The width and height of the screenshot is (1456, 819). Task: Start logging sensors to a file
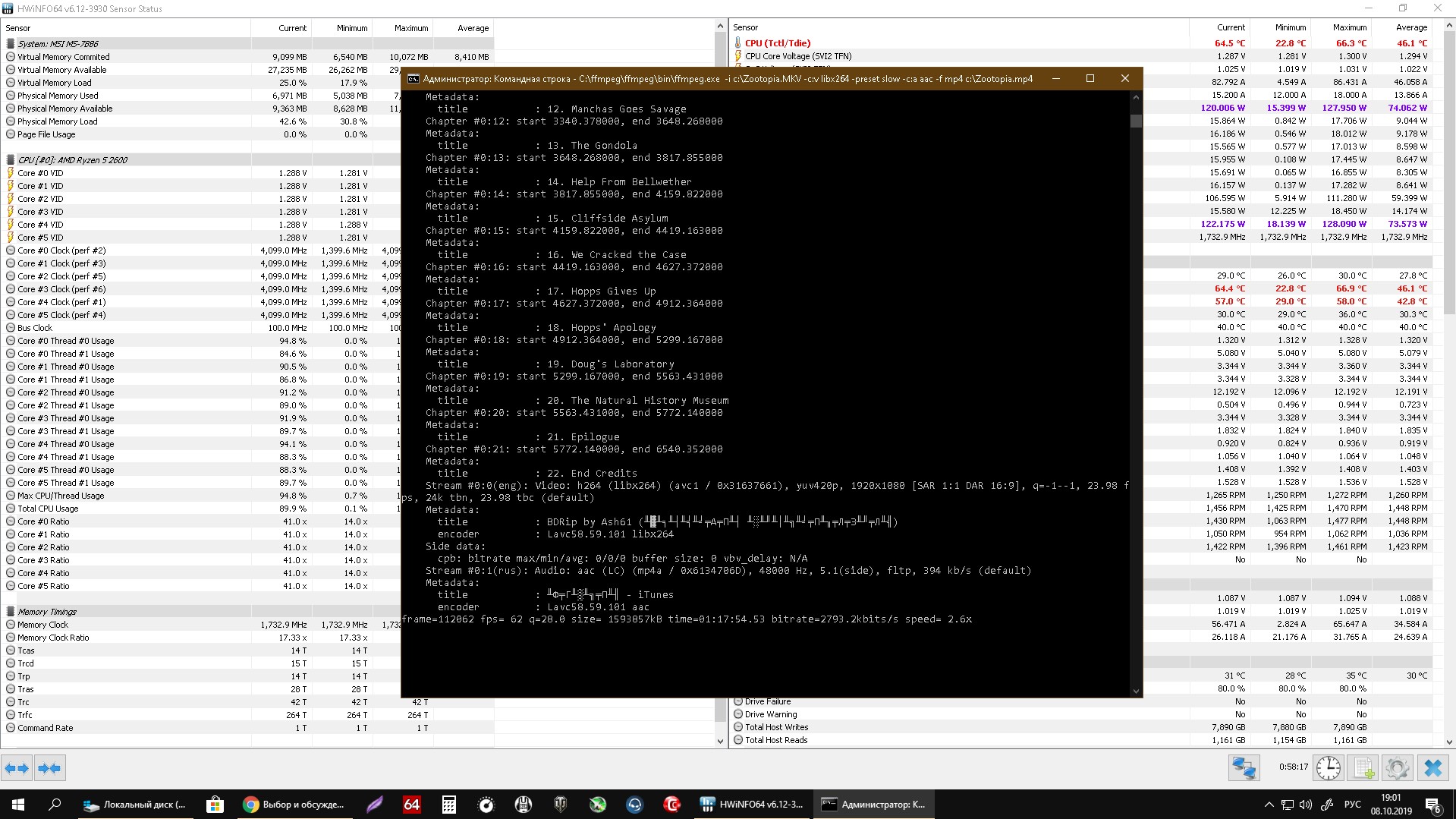[1363, 768]
